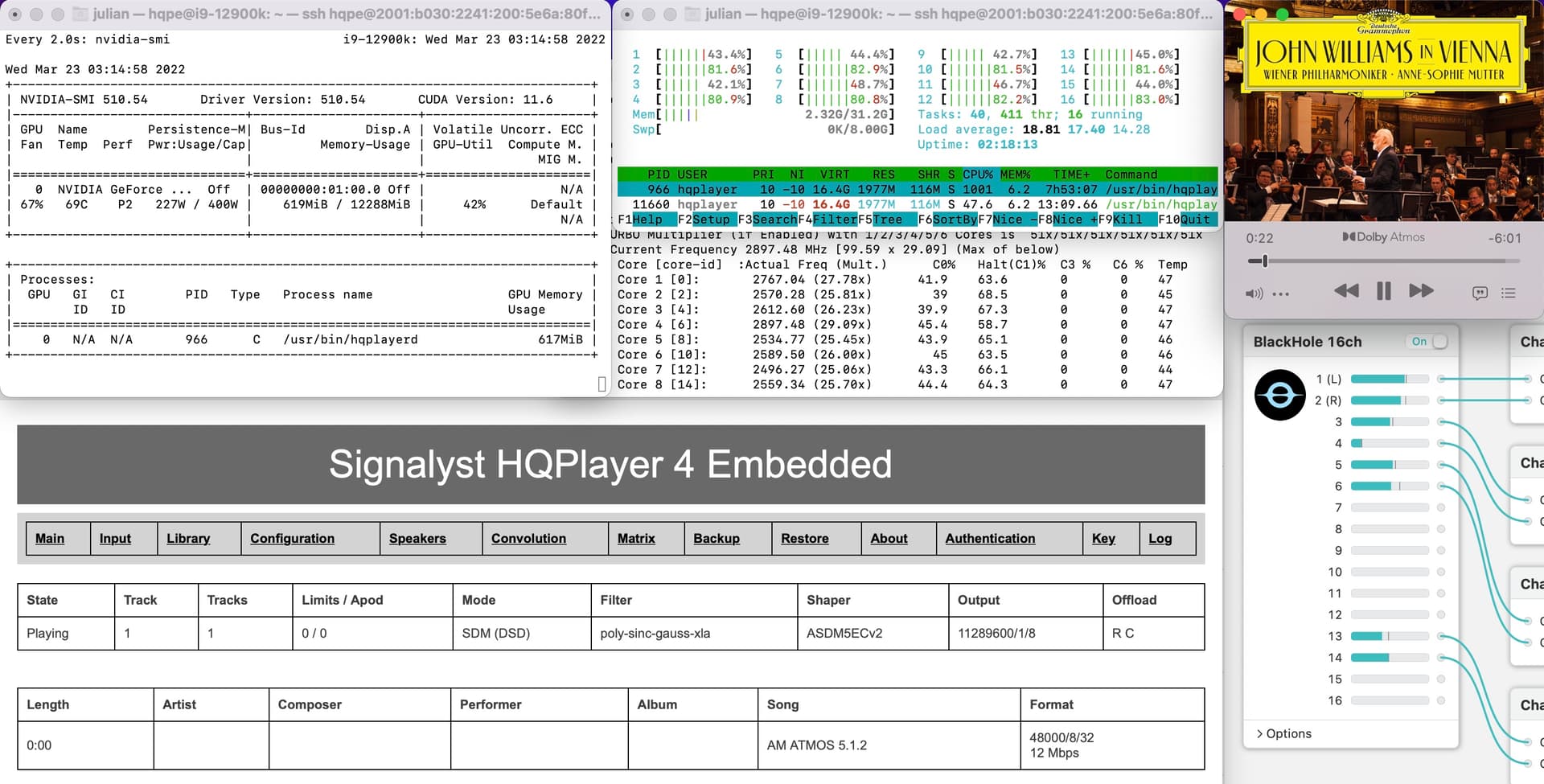Screen dimensions: 1544x784
Task: Open the Authentication page link
Action: coord(990,538)
